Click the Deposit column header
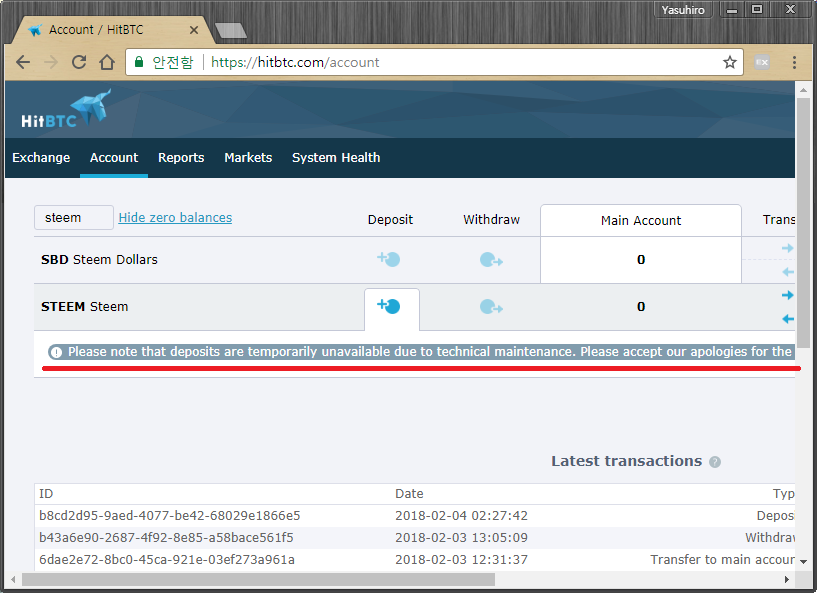 pyautogui.click(x=390, y=219)
